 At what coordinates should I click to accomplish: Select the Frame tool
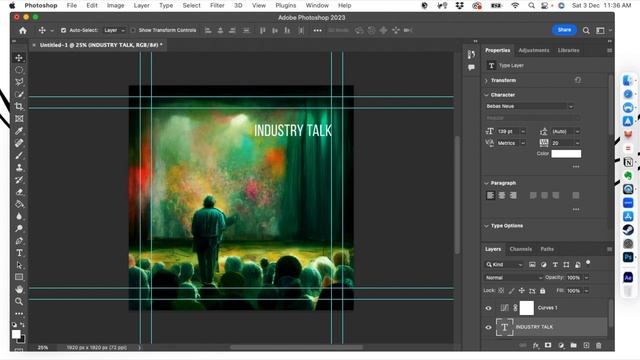click(19, 119)
